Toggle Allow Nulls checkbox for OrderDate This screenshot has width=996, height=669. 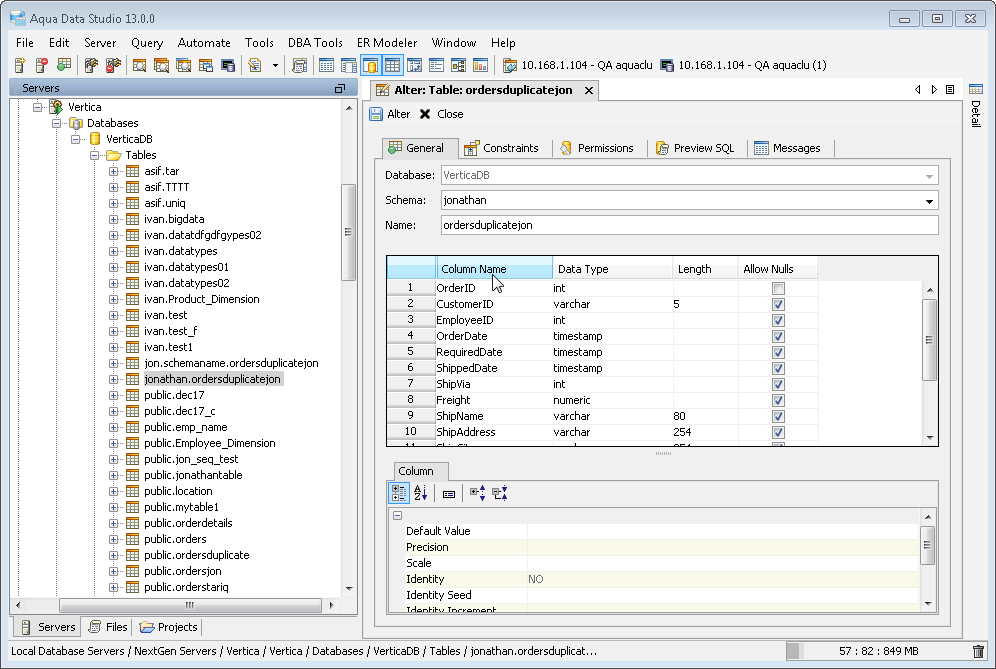[778, 336]
